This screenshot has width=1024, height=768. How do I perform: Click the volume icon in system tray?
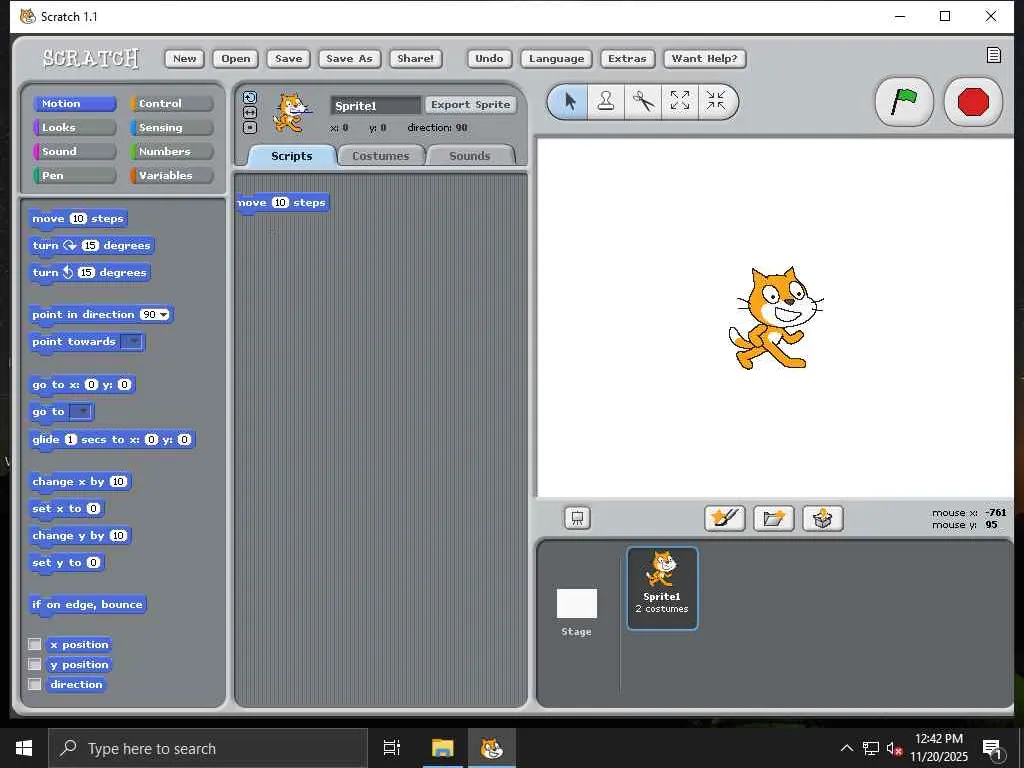(x=893, y=748)
